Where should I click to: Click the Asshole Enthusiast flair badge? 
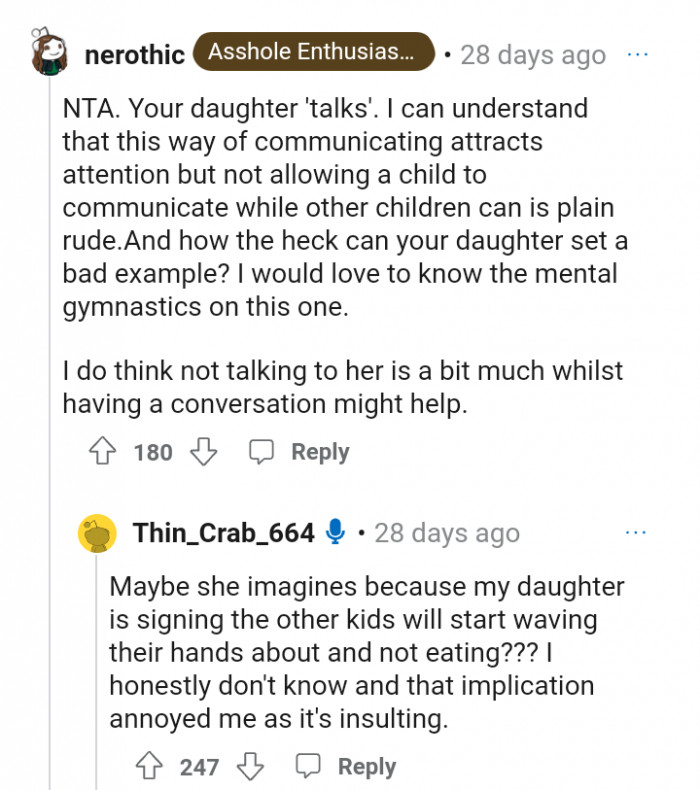313,52
